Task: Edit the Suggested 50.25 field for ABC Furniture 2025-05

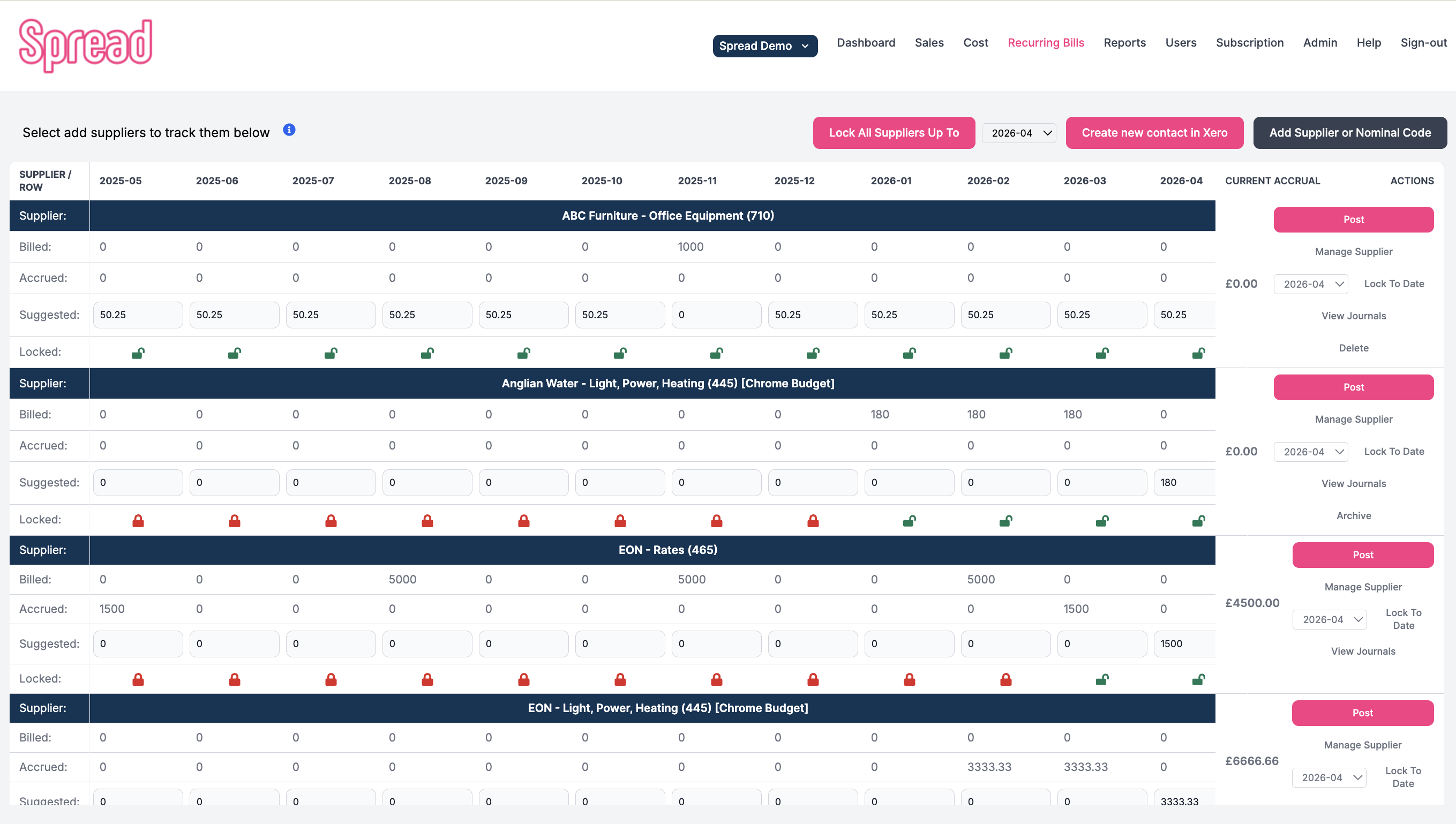Action: [x=138, y=314]
